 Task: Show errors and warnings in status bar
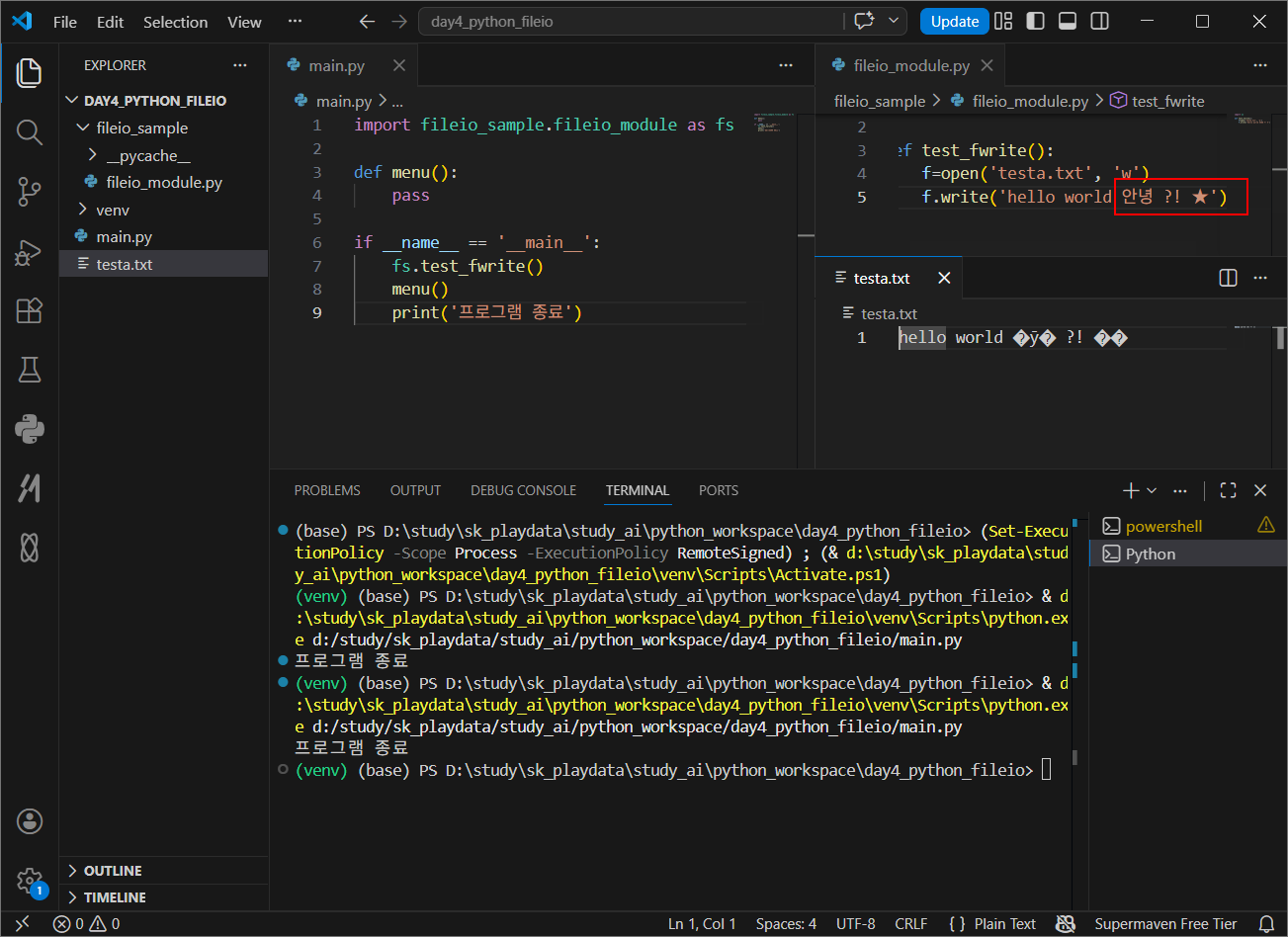click(87, 924)
